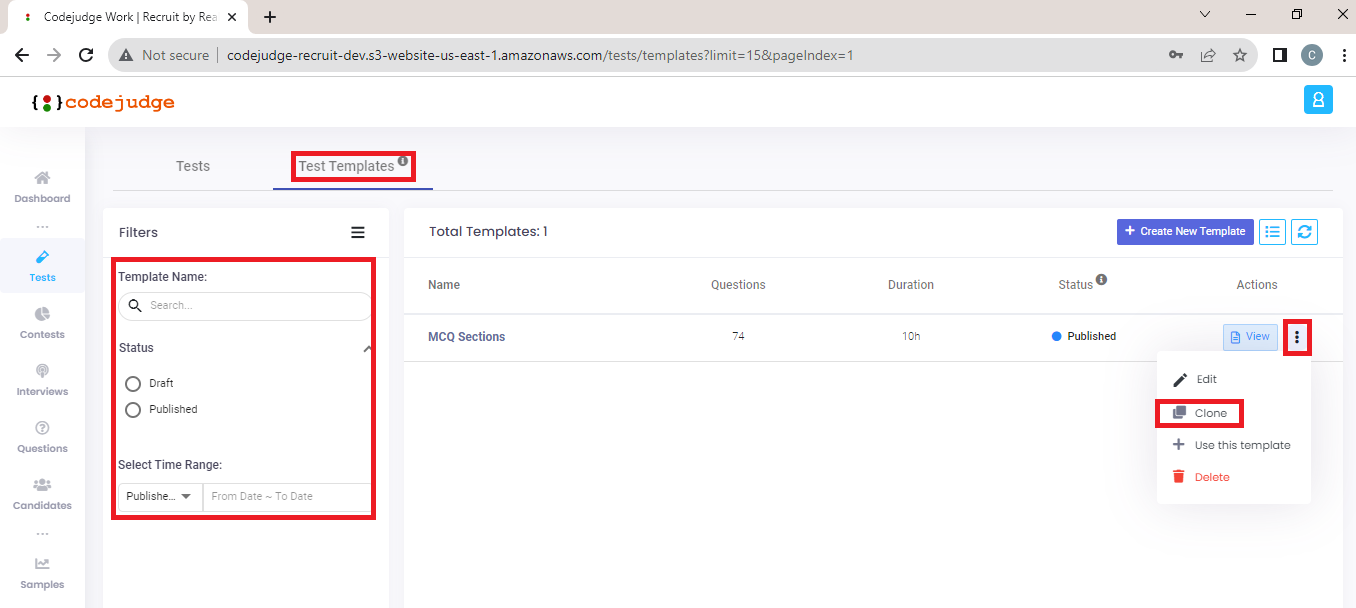Select the Published status radio button

click(x=133, y=409)
